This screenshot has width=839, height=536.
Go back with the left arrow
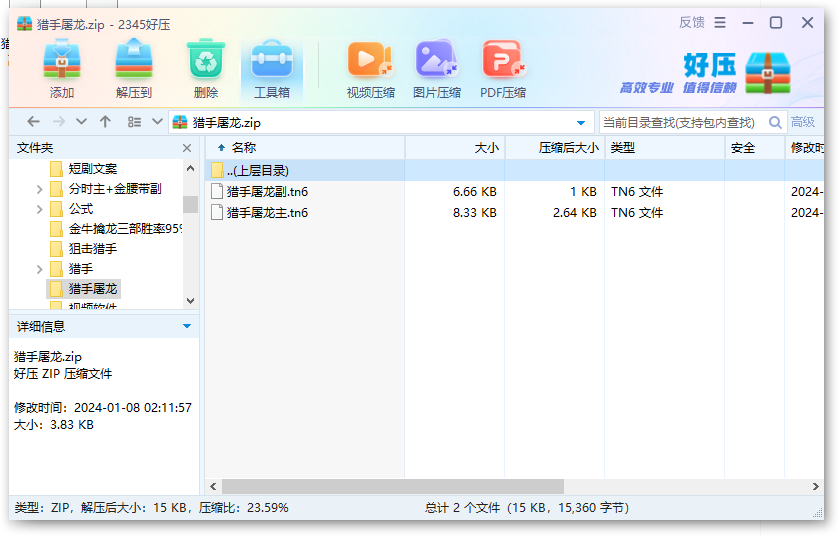[33, 122]
